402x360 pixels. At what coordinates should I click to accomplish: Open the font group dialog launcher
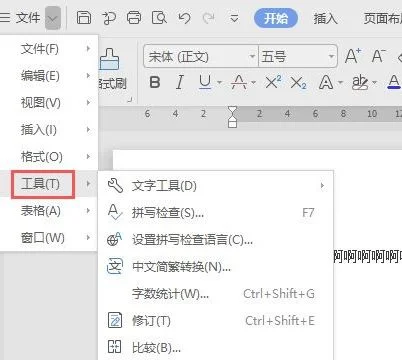click(130, 99)
